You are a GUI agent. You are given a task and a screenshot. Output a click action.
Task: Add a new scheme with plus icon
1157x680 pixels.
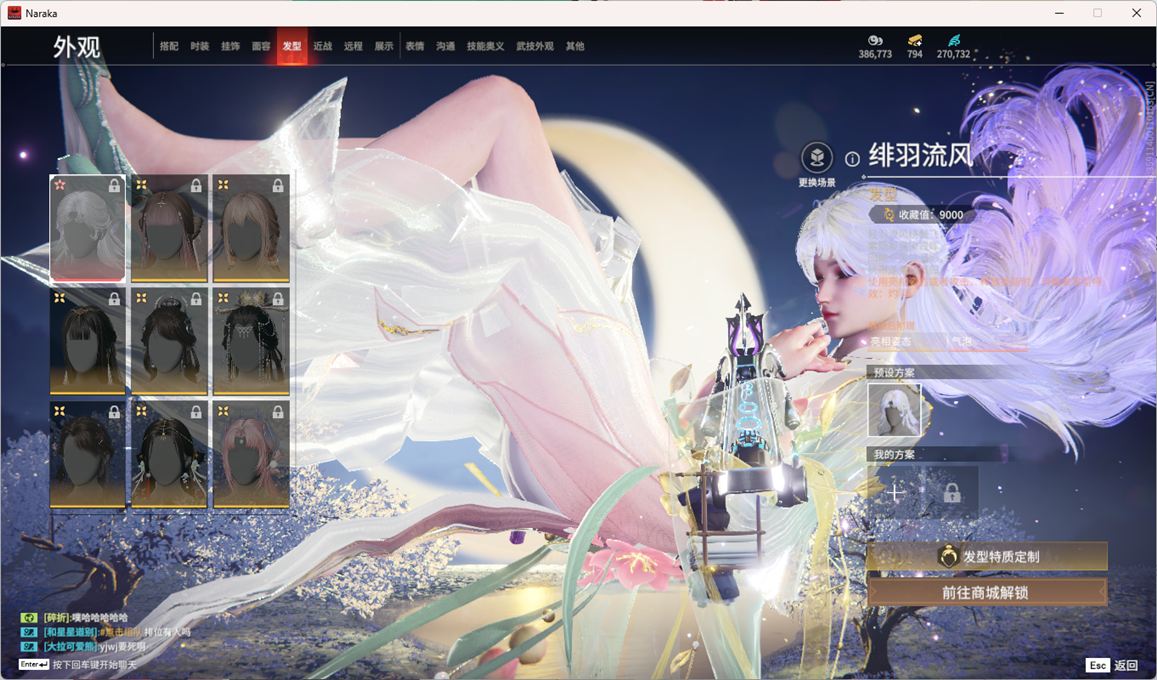(x=895, y=492)
